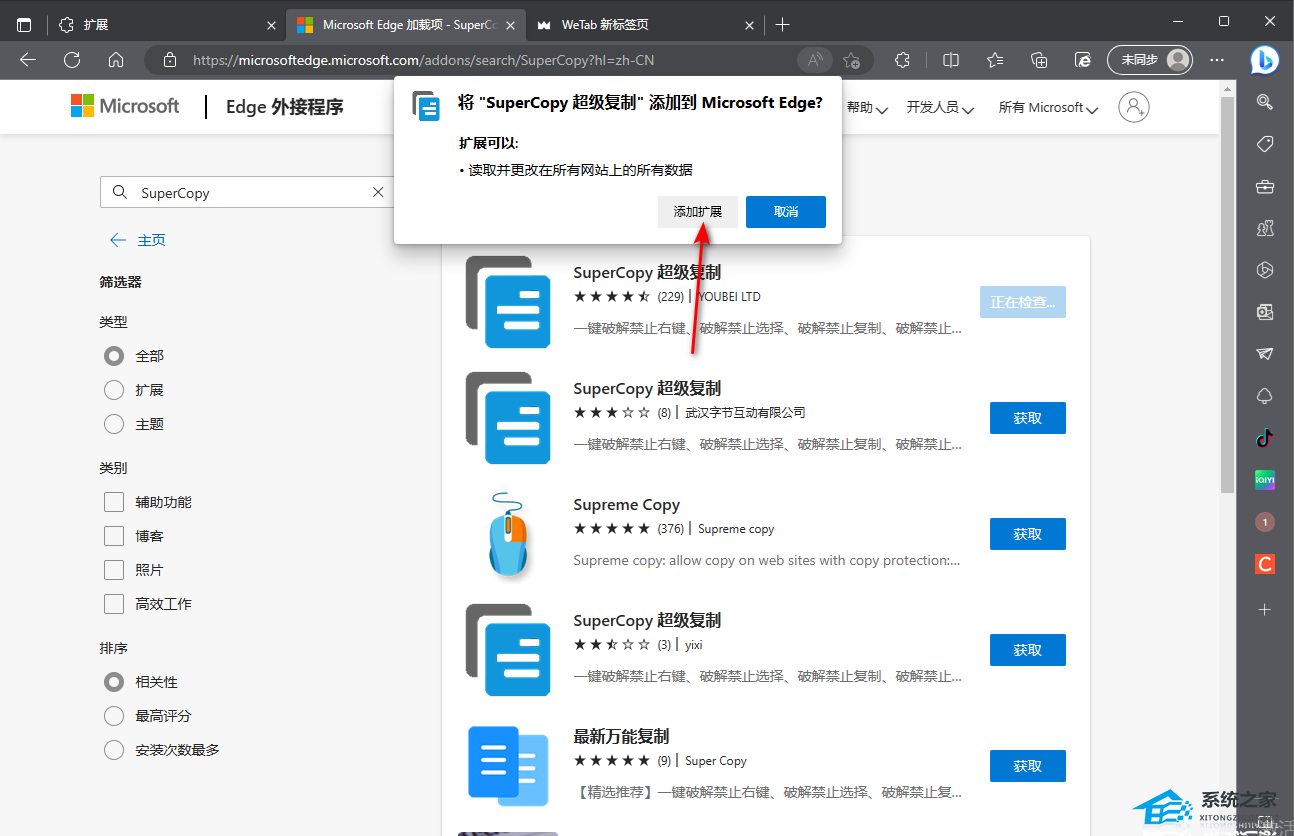Viewport: 1294px width, 836px height.
Task: Get SuperCopy by 武汉字节互动有限公司
Action: pyautogui.click(x=1028, y=418)
